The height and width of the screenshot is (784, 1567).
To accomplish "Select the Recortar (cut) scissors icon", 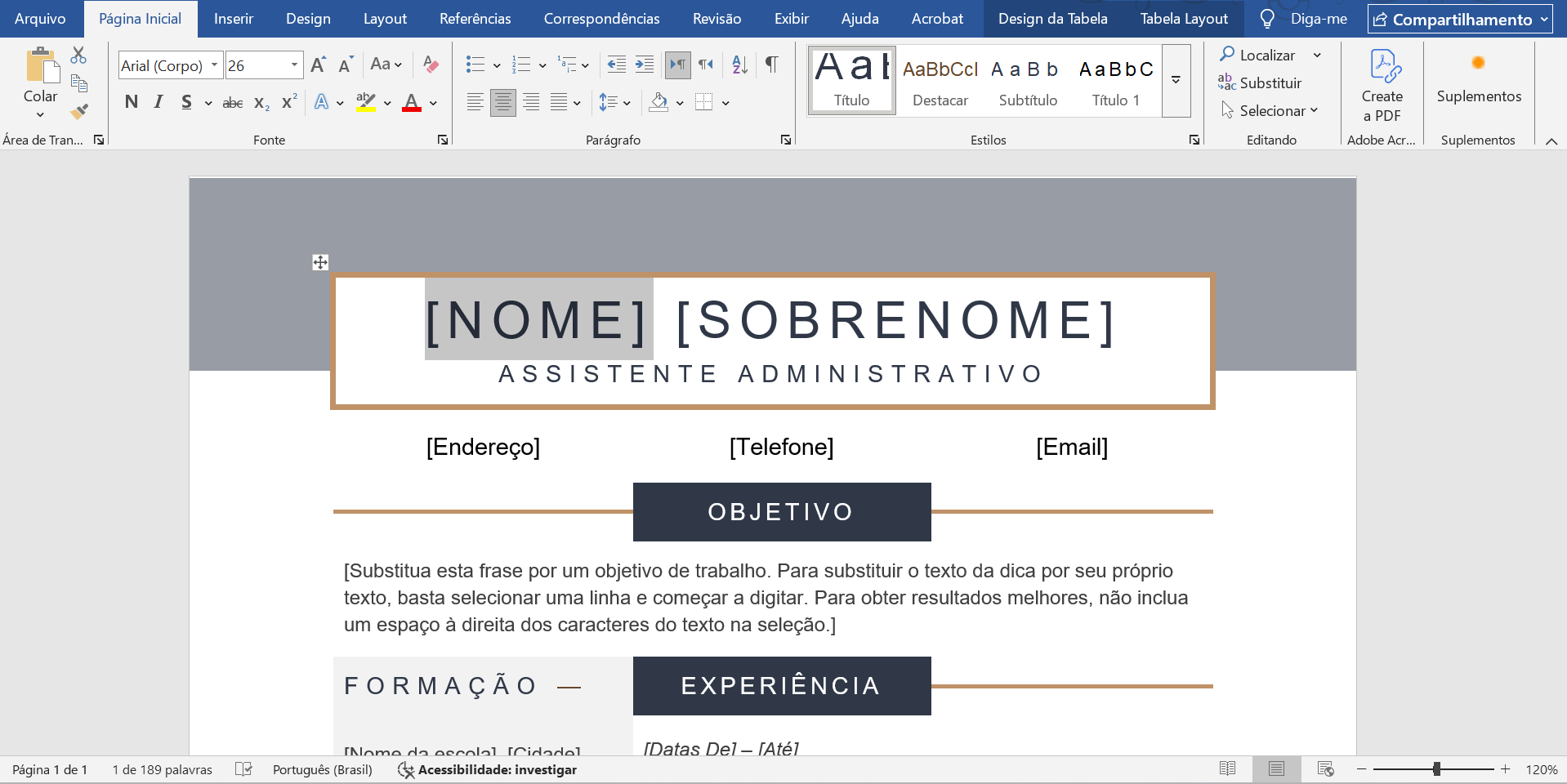I will [78, 55].
